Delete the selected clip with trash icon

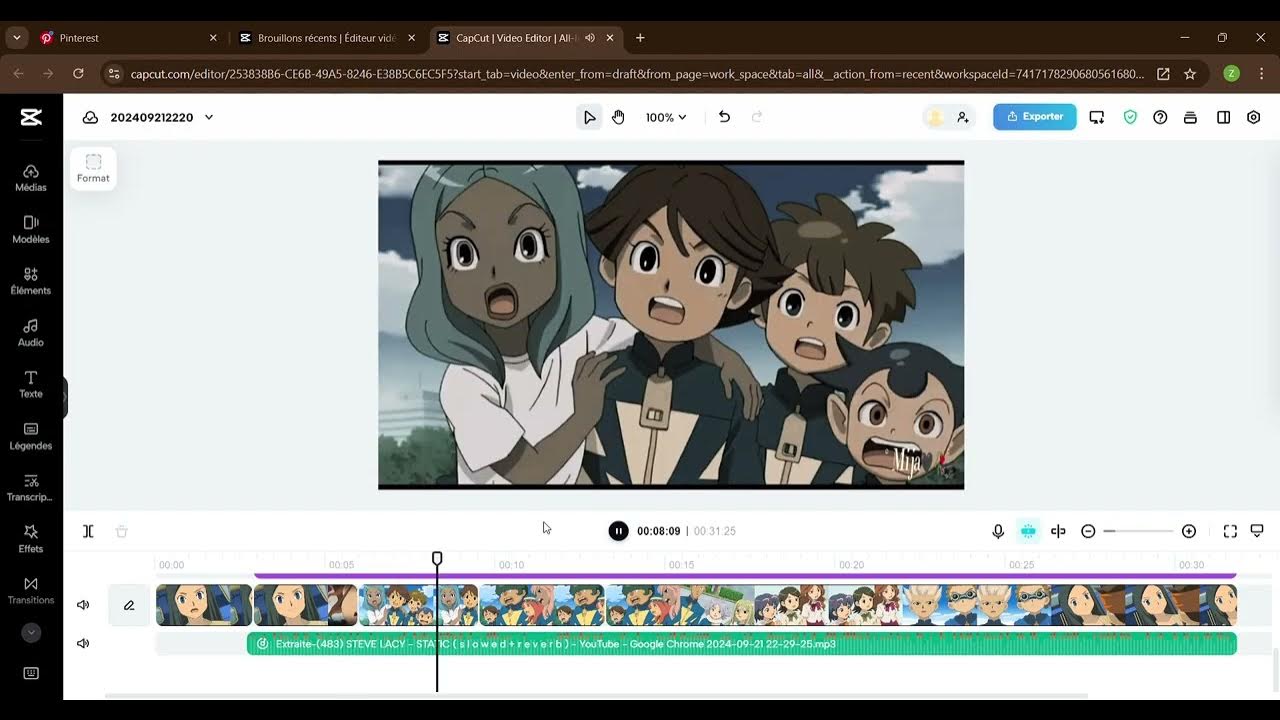pos(121,531)
